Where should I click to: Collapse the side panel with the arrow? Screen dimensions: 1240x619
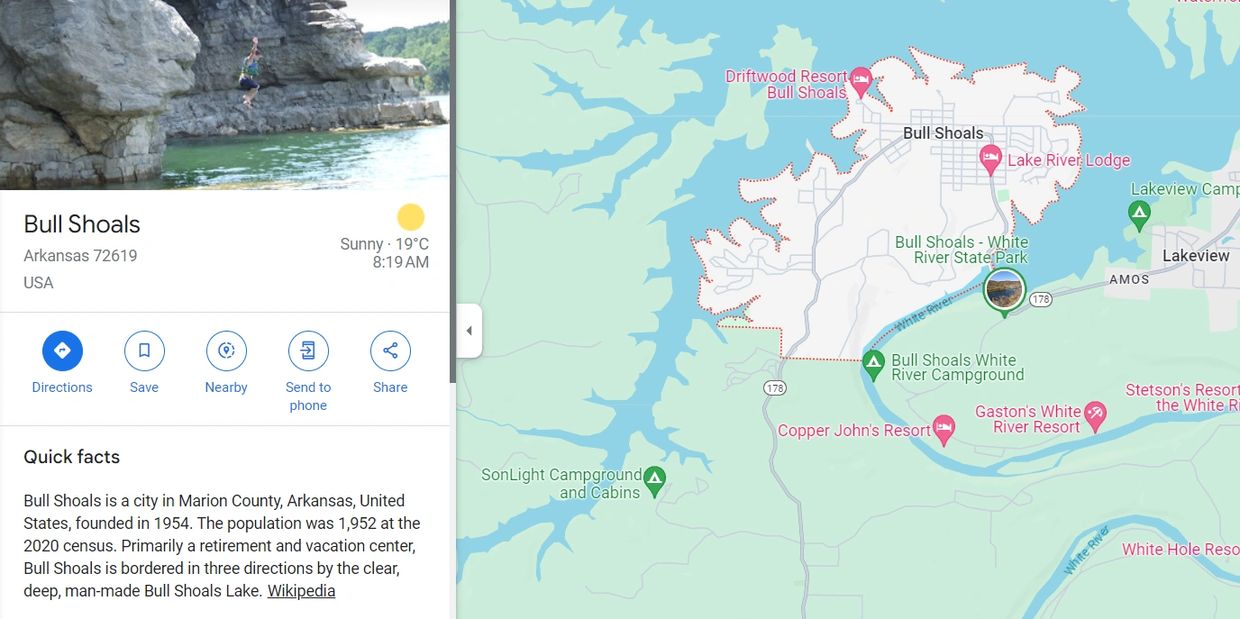468,330
